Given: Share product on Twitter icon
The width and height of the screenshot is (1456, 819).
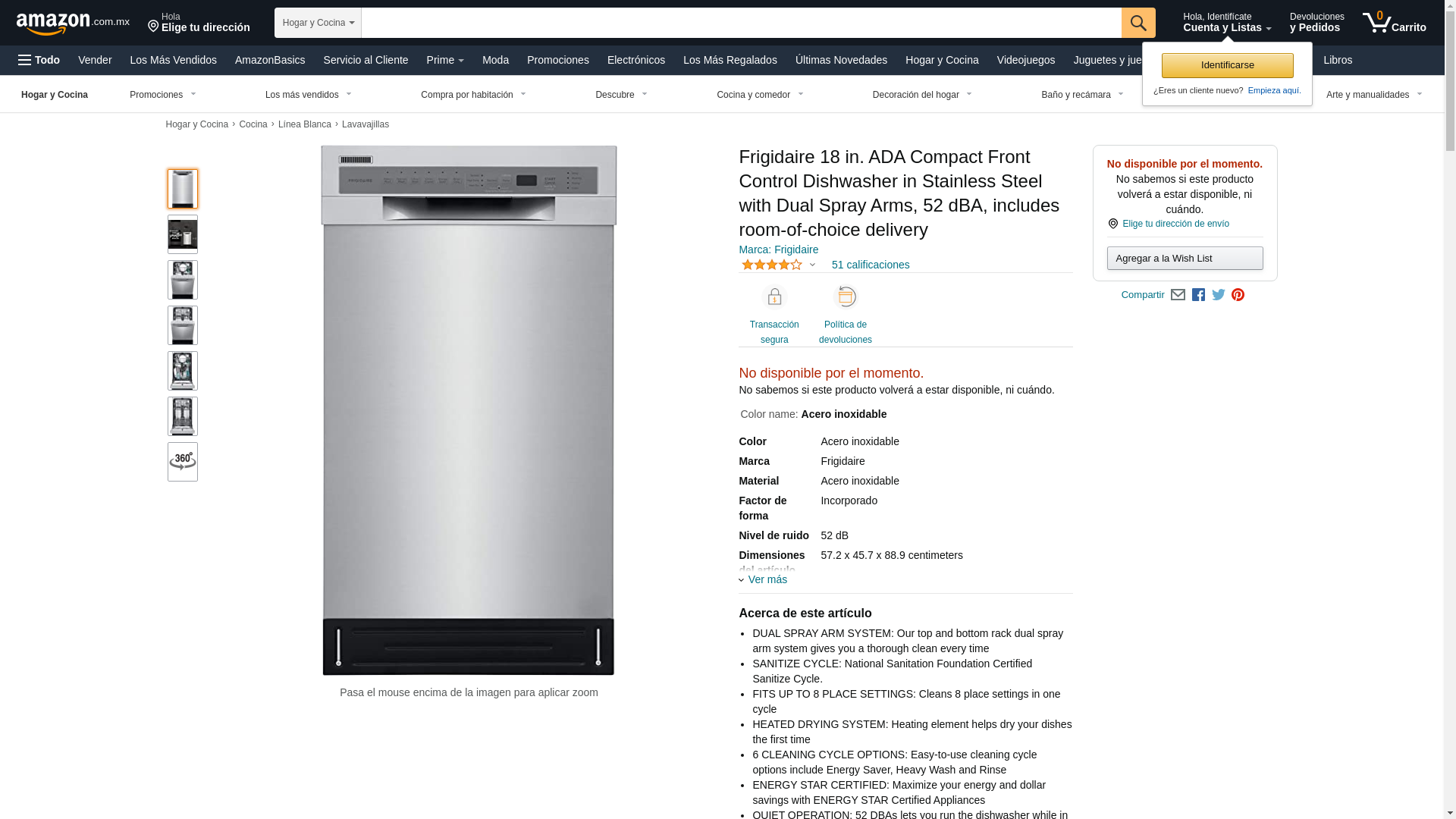Looking at the screenshot, I should tap(1219, 295).
